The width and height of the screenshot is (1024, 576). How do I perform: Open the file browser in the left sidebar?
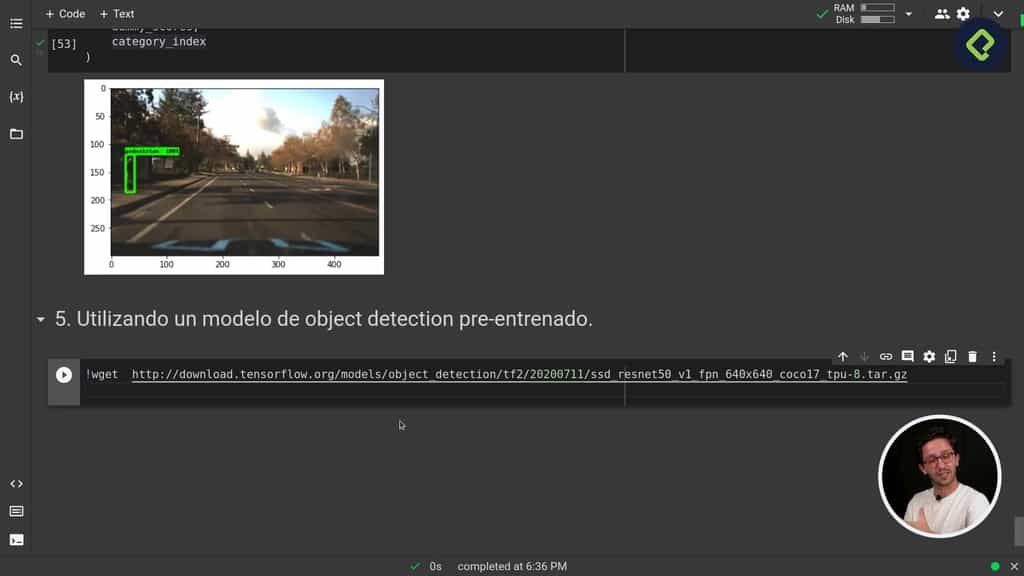point(16,133)
